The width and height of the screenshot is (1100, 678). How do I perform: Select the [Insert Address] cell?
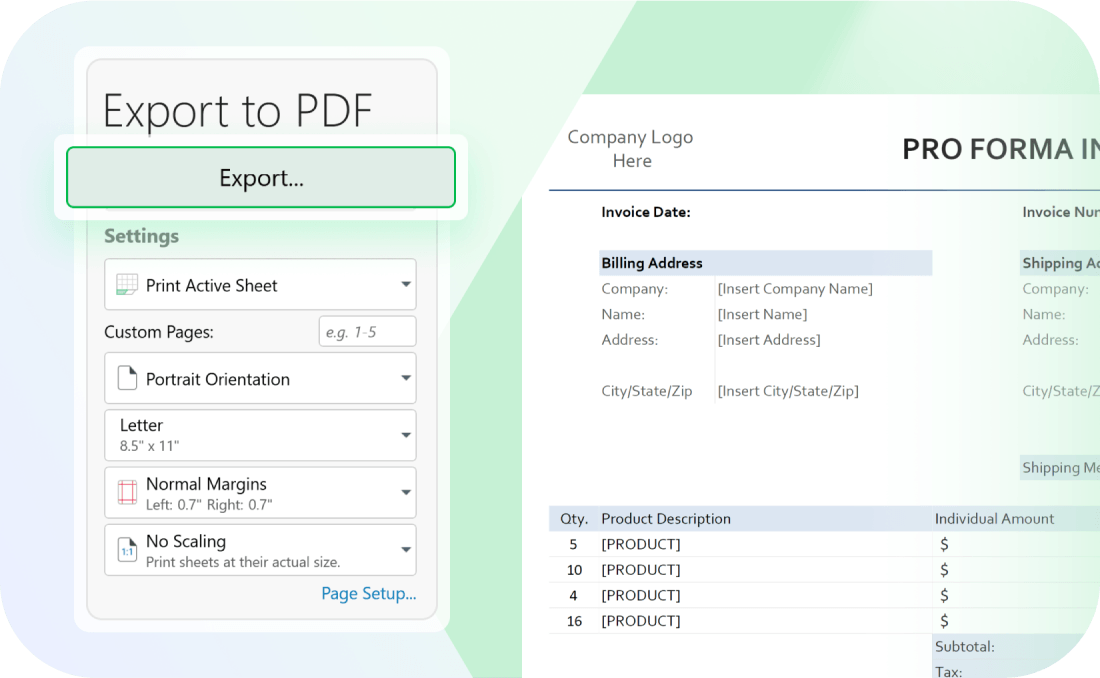tap(768, 340)
